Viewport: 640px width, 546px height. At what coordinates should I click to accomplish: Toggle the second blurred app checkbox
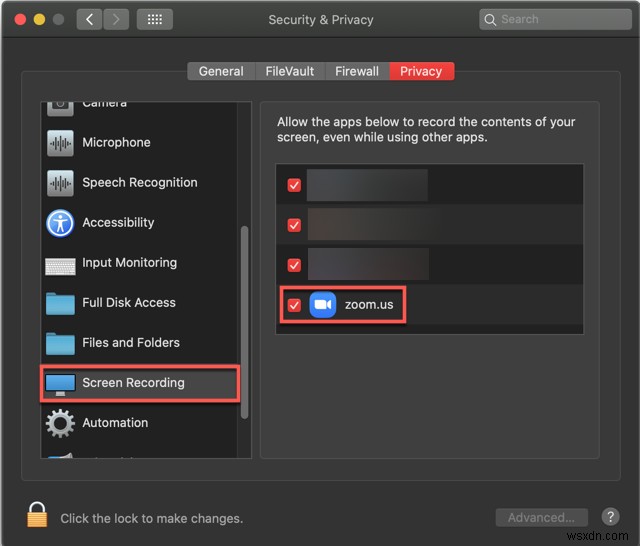pos(294,225)
